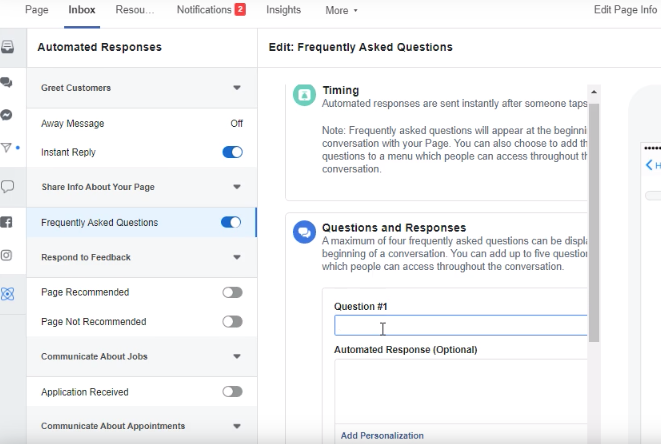The width and height of the screenshot is (661, 444).
Task: Disable the Instant Reply toggle
Action: click(232, 153)
